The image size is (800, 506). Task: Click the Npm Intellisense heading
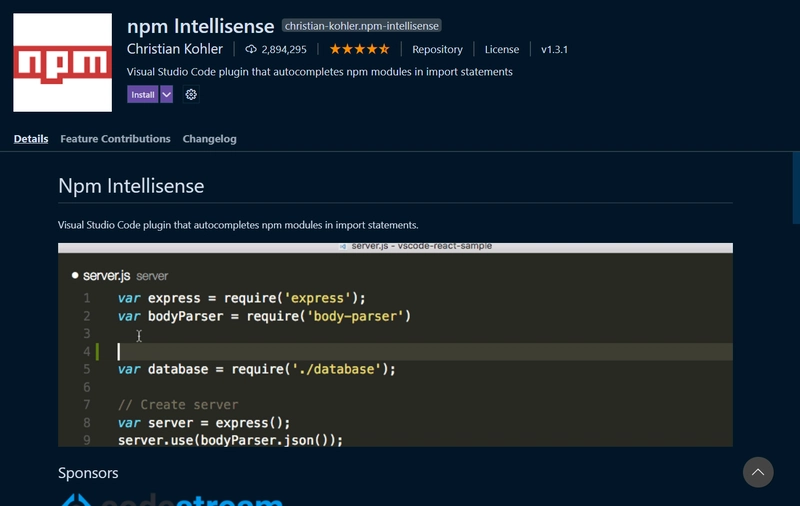tap(131, 186)
